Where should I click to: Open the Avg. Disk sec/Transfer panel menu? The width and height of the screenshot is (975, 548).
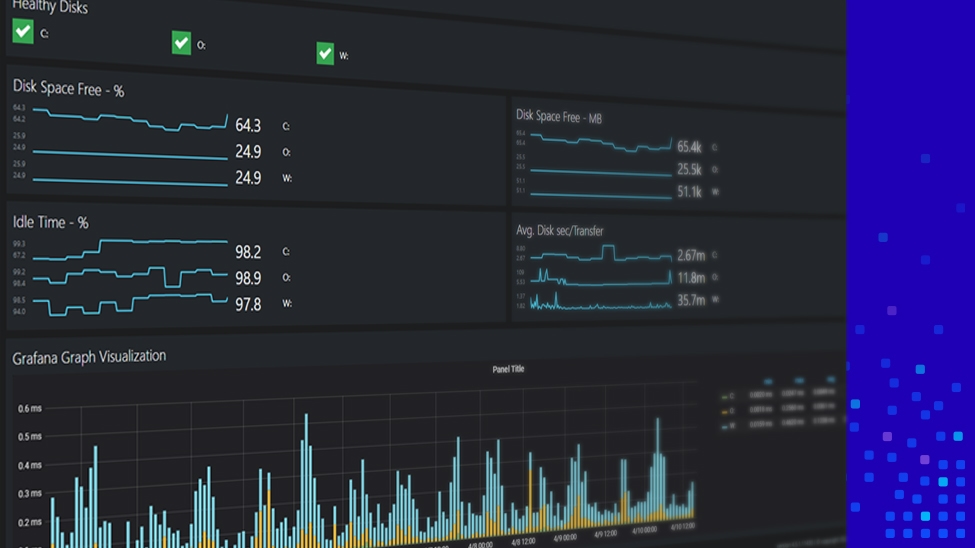point(559,231)
